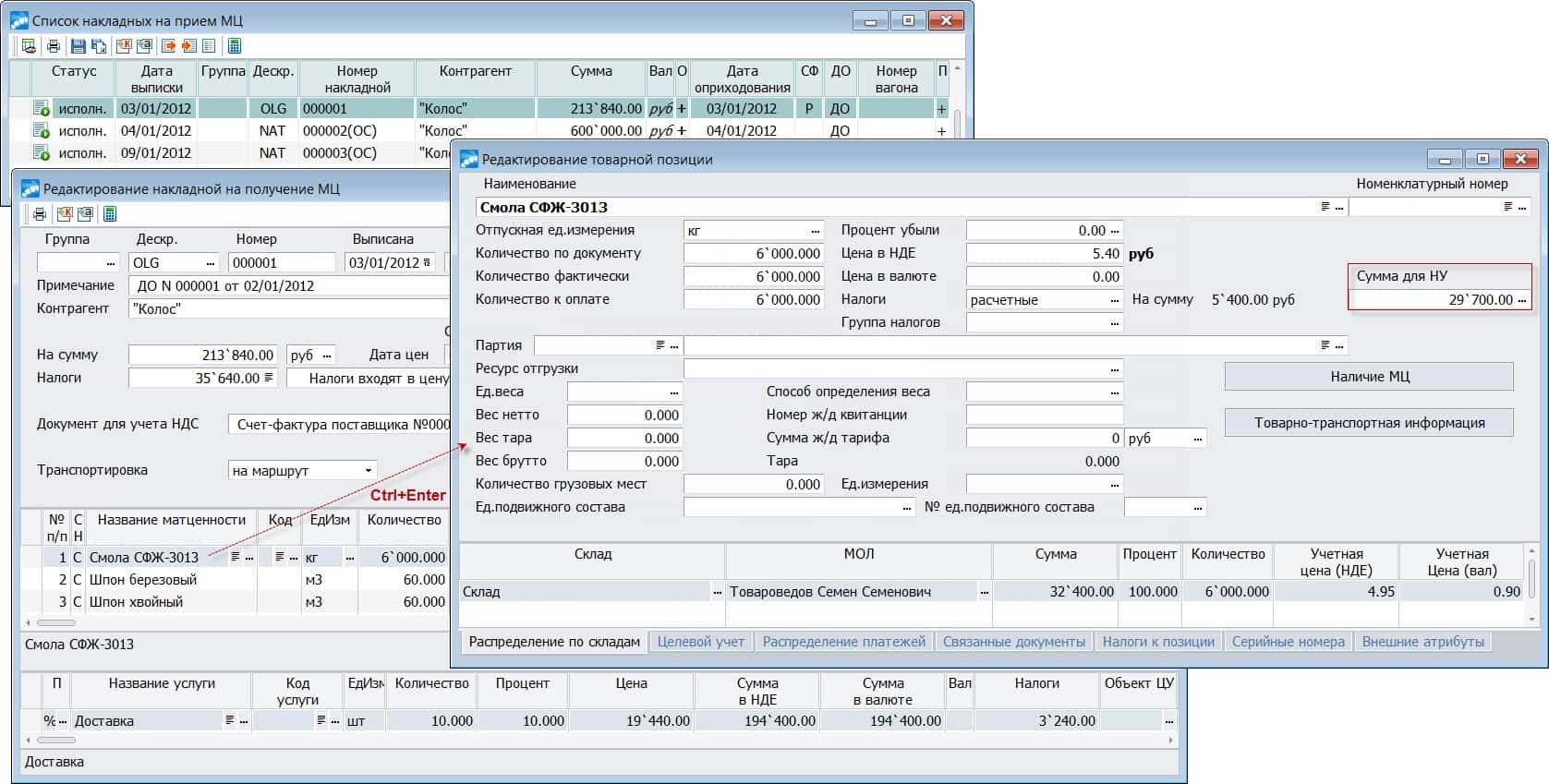Click Примечание field ДО N 000001

coord(289,286)
